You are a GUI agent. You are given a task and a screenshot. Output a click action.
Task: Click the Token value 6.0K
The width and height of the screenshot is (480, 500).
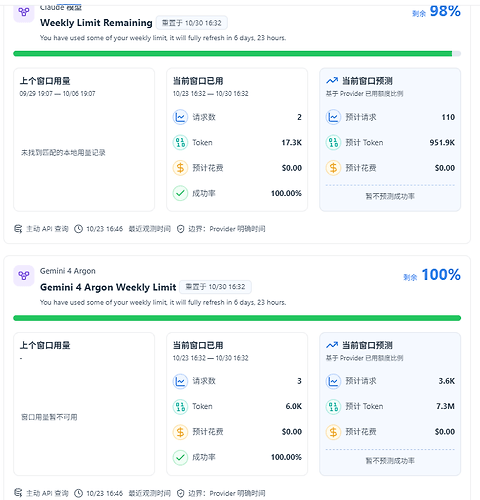click(294, 406)
